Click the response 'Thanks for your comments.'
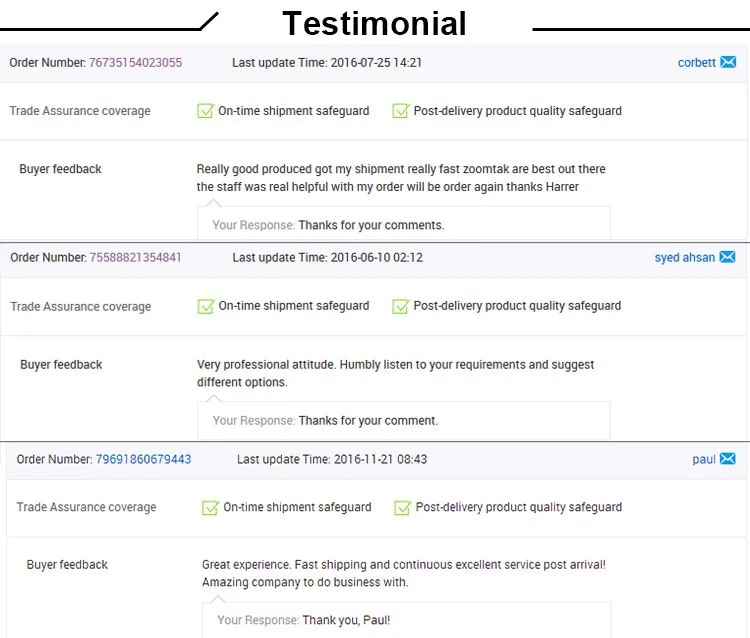Image resolution: width=750 pixels, height=638 pixels. point(371,225)
